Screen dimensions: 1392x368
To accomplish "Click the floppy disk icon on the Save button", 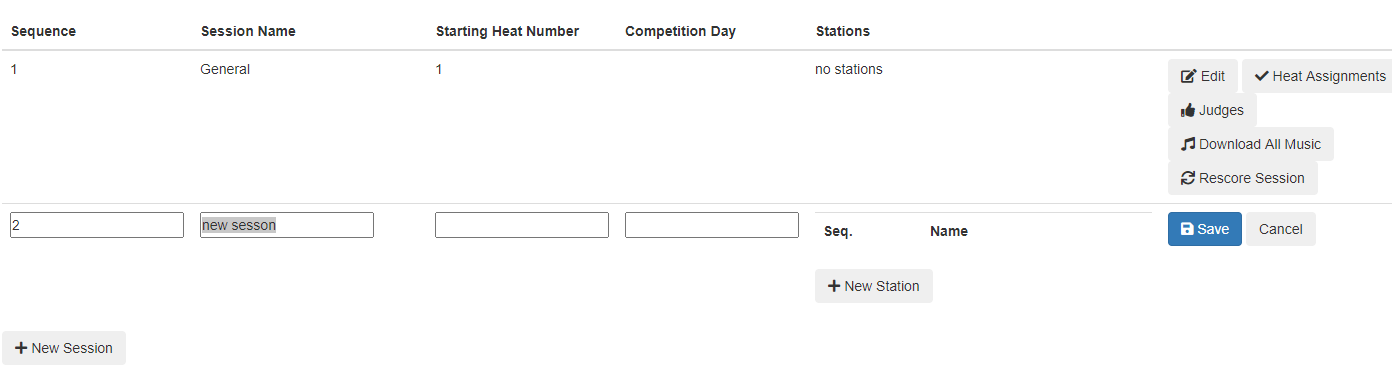I will pos(1187,229).
